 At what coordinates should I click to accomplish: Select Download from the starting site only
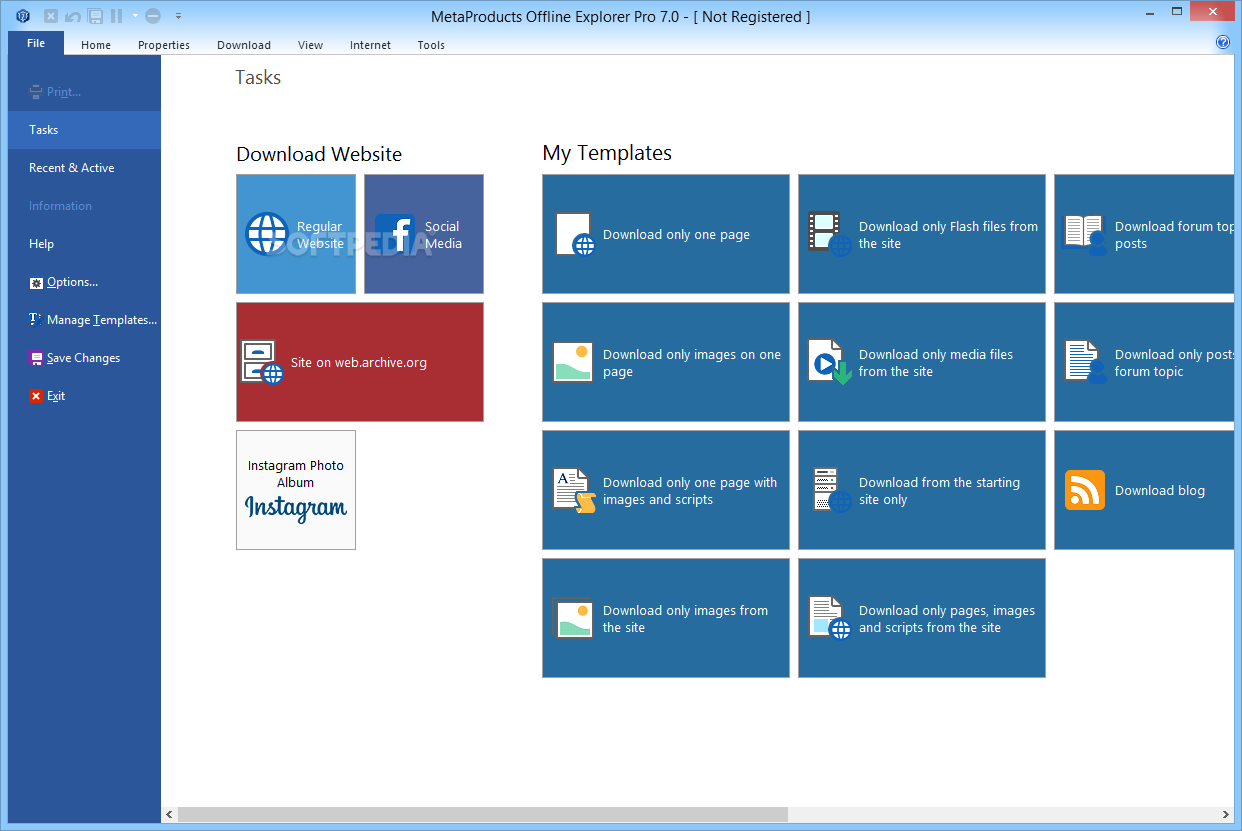922,490
